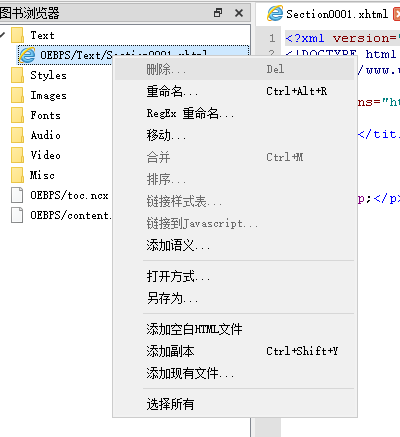
Task: Click the float/undock icon of 图书浏览器 panel
Action: [218, 13]
